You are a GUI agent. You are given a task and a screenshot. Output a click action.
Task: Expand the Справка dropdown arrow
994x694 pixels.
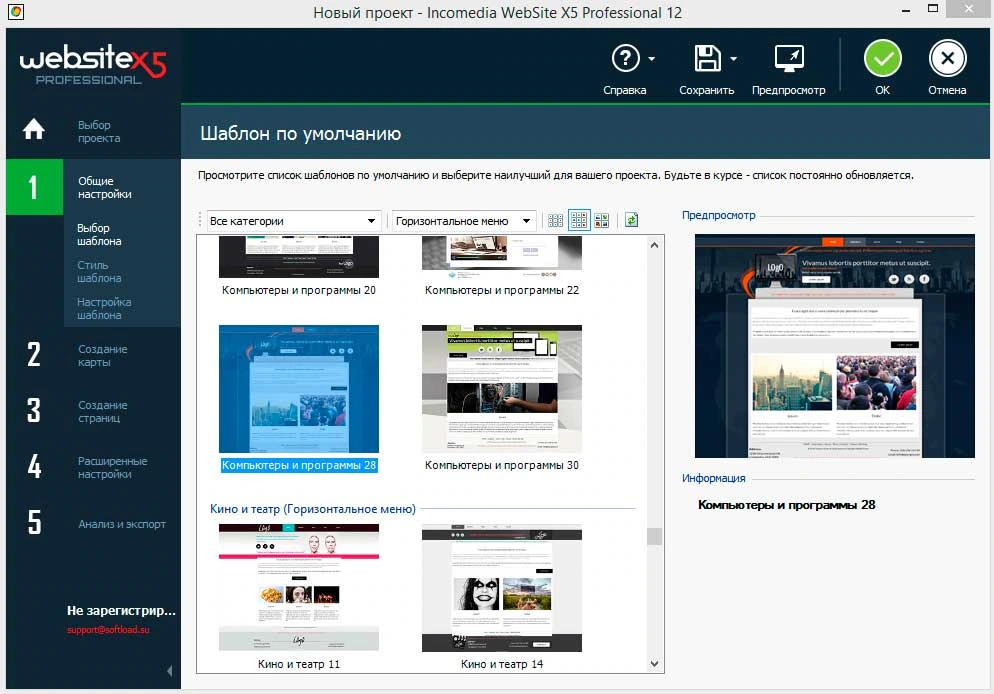(652, 59)
